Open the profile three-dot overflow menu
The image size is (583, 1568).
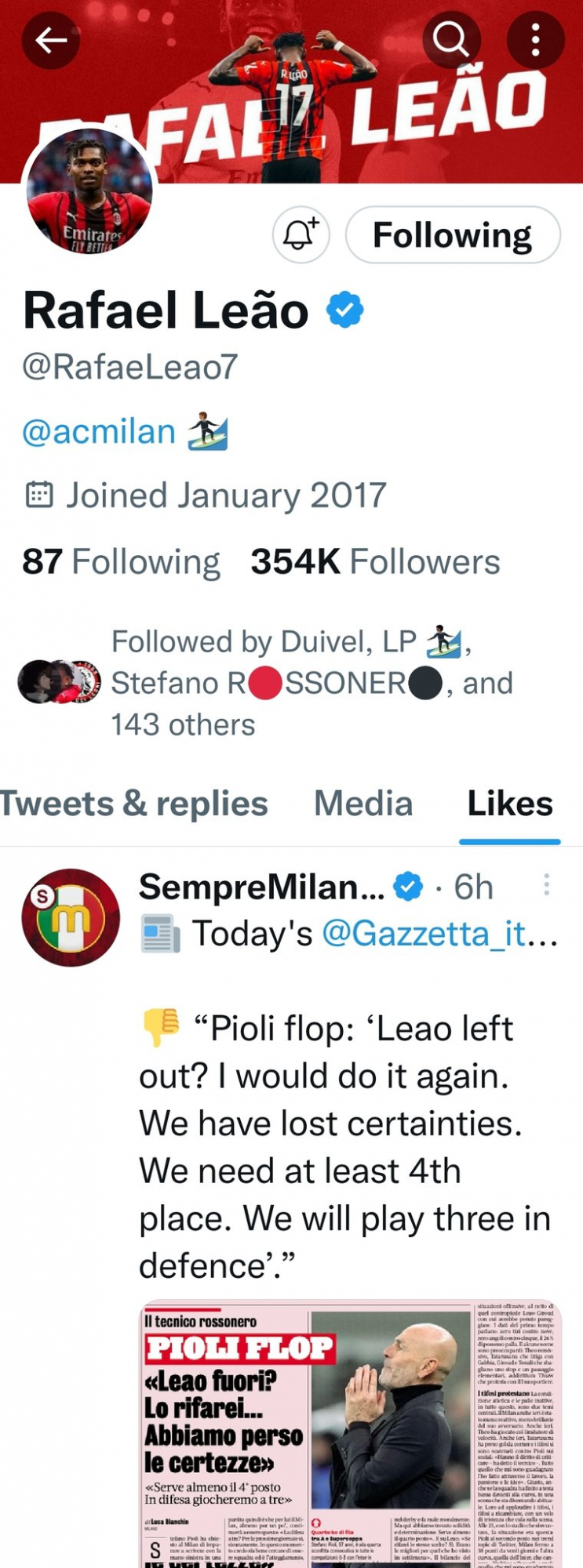point(535,39)
